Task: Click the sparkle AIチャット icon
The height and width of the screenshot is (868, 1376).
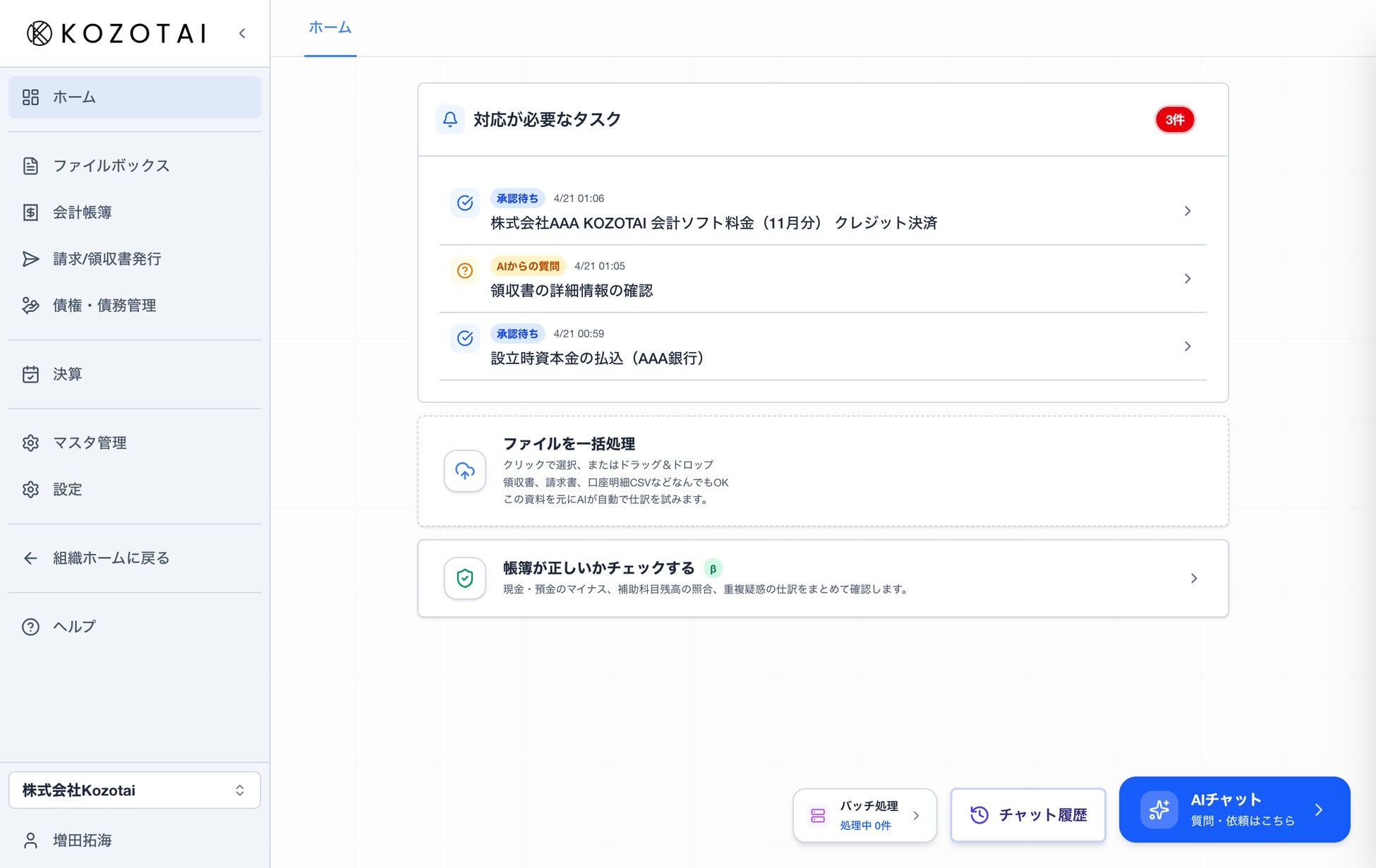Action: click(x=1159, y=809)
